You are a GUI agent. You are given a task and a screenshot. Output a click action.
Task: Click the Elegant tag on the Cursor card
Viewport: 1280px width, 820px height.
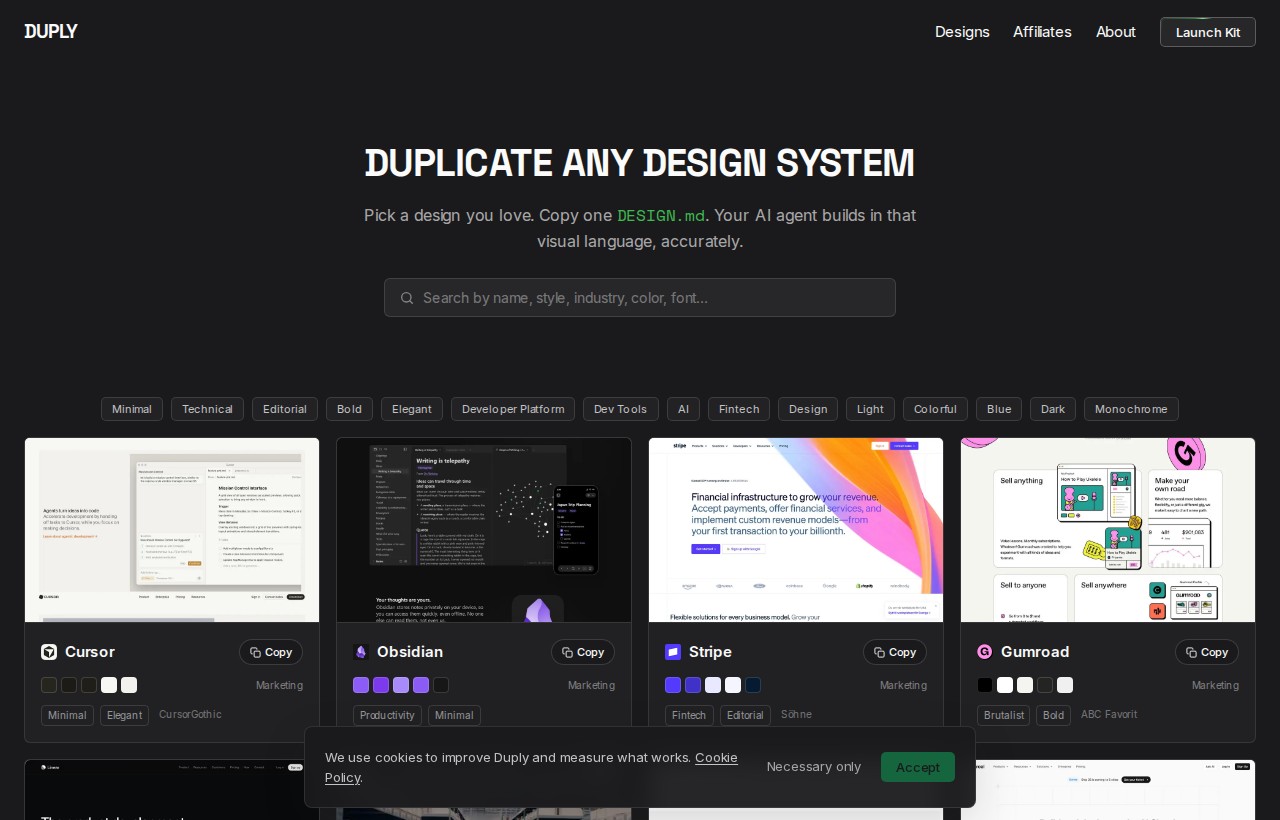point(125,715)
